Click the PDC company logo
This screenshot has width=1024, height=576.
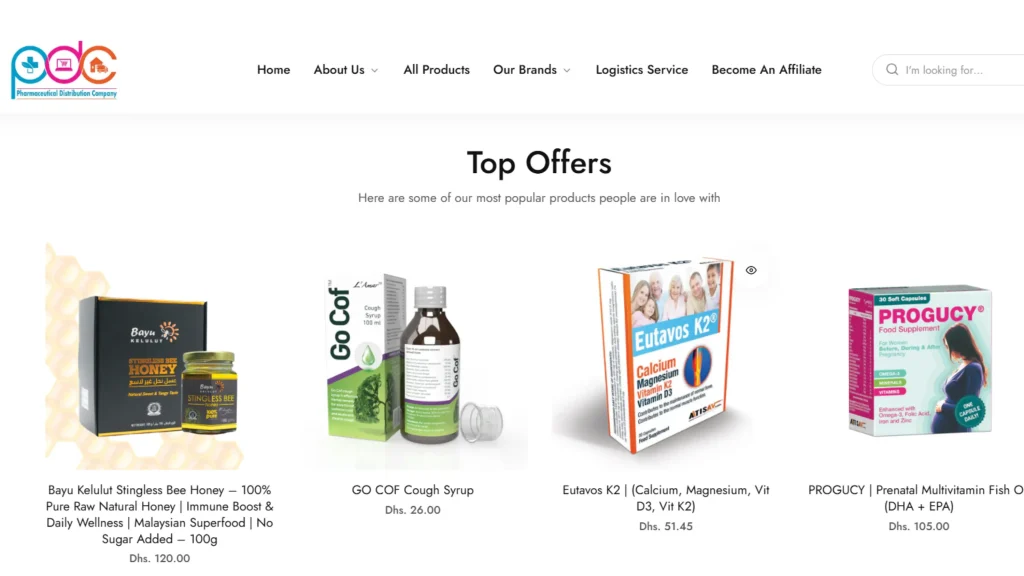tap(64, 70)
